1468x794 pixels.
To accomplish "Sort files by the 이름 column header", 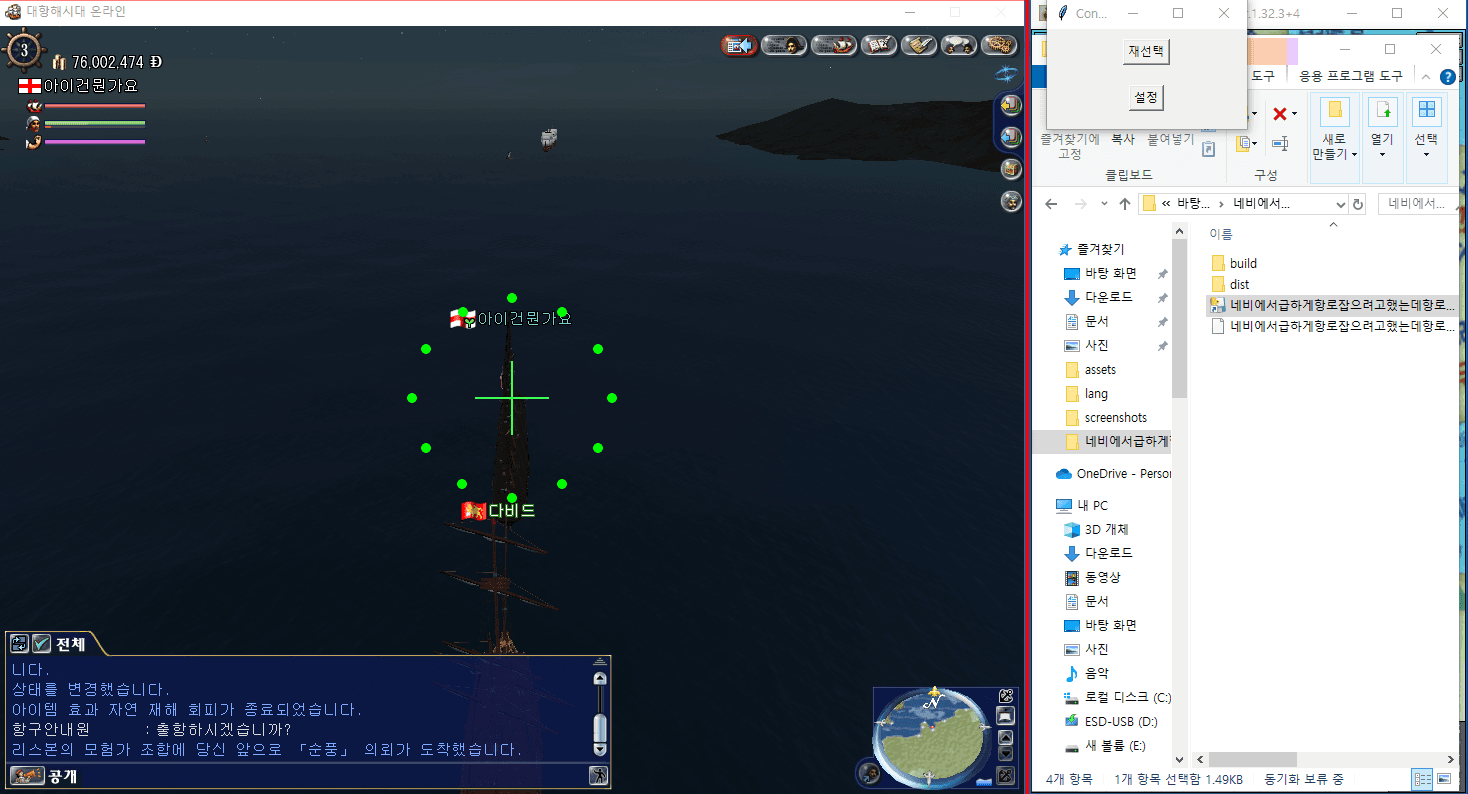I will [1221, 234].
